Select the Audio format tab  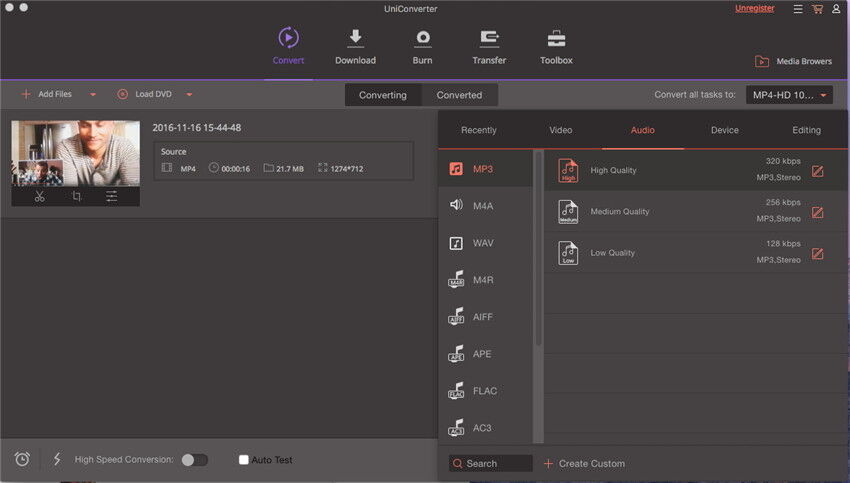pos(642,130)
